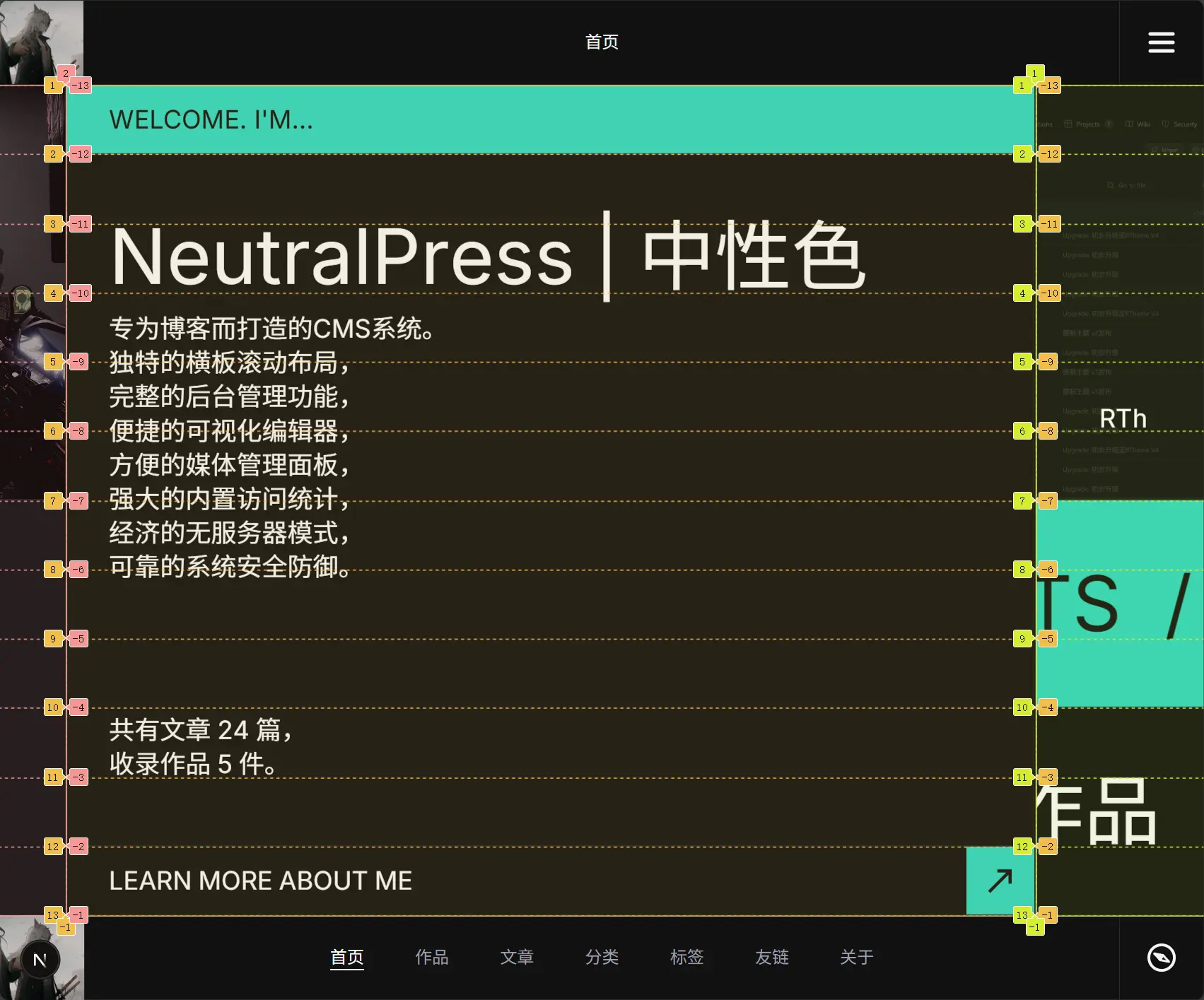Viewport: 1204px width, 1000px height.
Task: Open the hamburger menu in the header
Action: click(1161, 42)
